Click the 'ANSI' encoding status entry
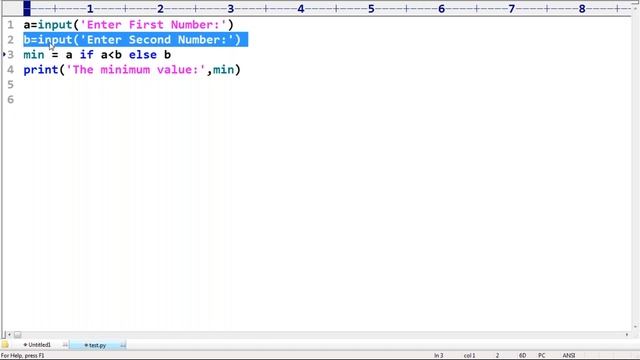This screenshot has height=360, width=640. point(569,356)
